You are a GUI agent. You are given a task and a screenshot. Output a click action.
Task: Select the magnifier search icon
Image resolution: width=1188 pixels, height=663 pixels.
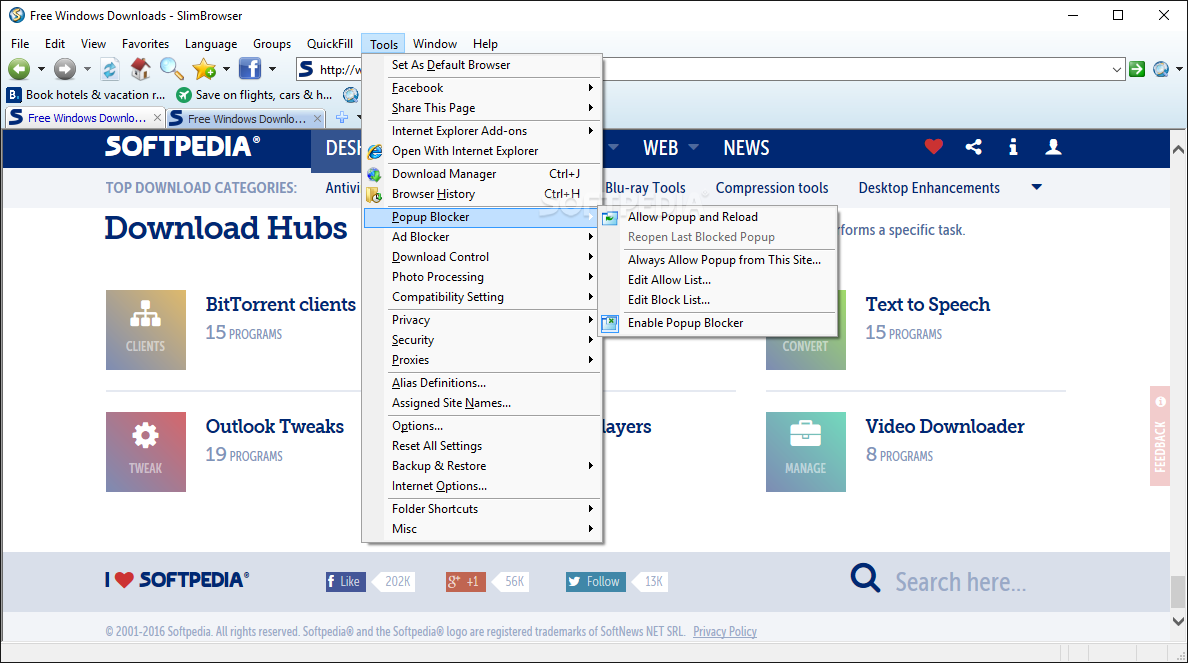(x=171, y=70)
